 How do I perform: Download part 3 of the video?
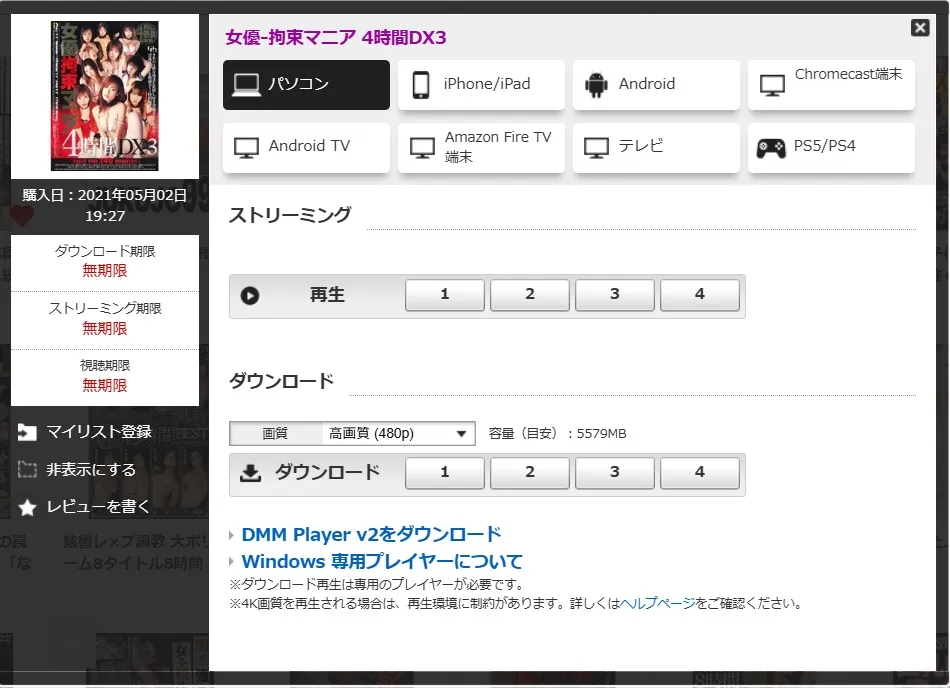point(614,473)
